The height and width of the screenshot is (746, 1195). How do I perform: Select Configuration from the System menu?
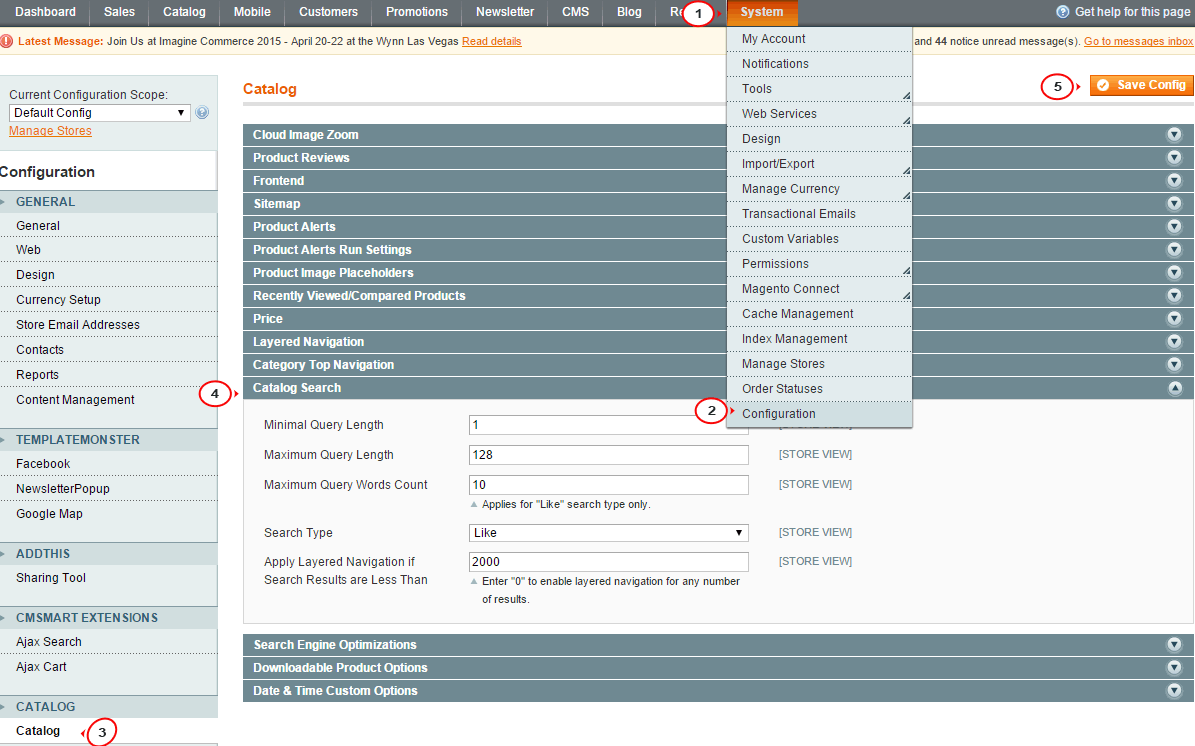pos(778,413)
